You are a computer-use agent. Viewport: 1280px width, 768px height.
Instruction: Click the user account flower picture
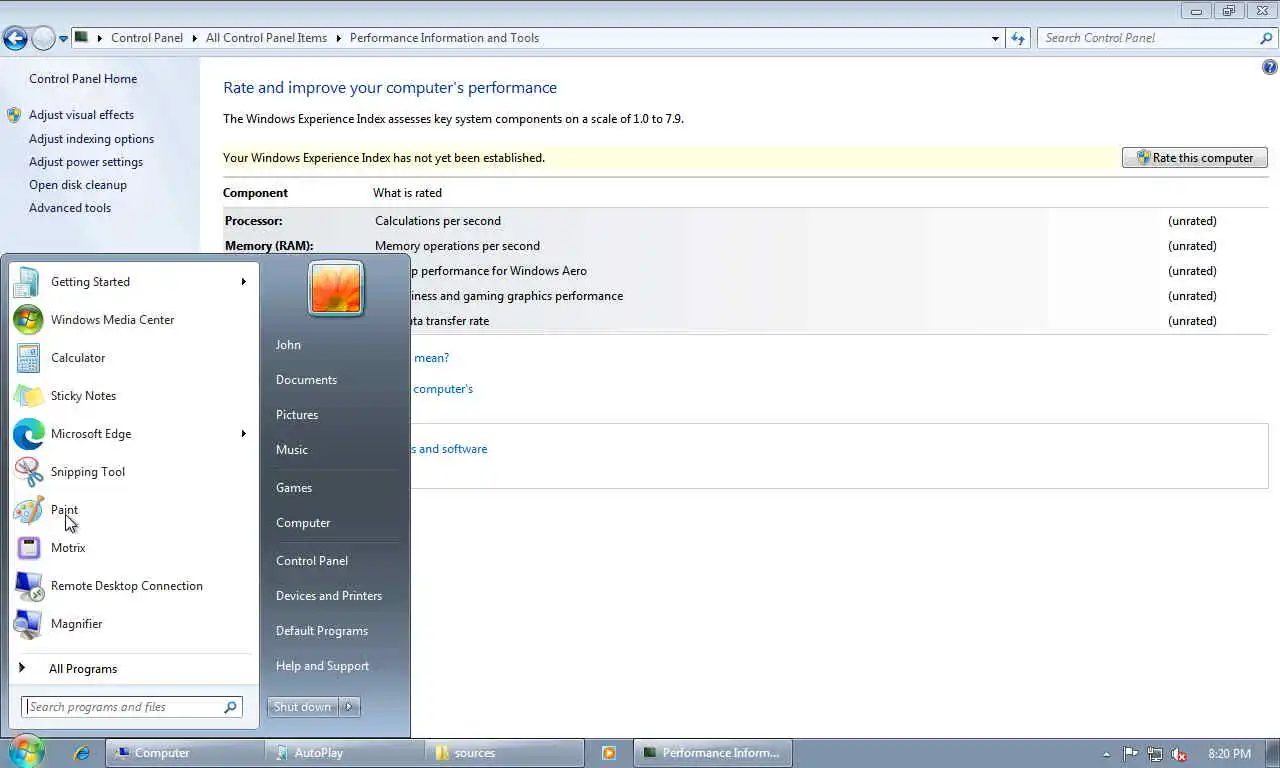[x=336, y=288]
